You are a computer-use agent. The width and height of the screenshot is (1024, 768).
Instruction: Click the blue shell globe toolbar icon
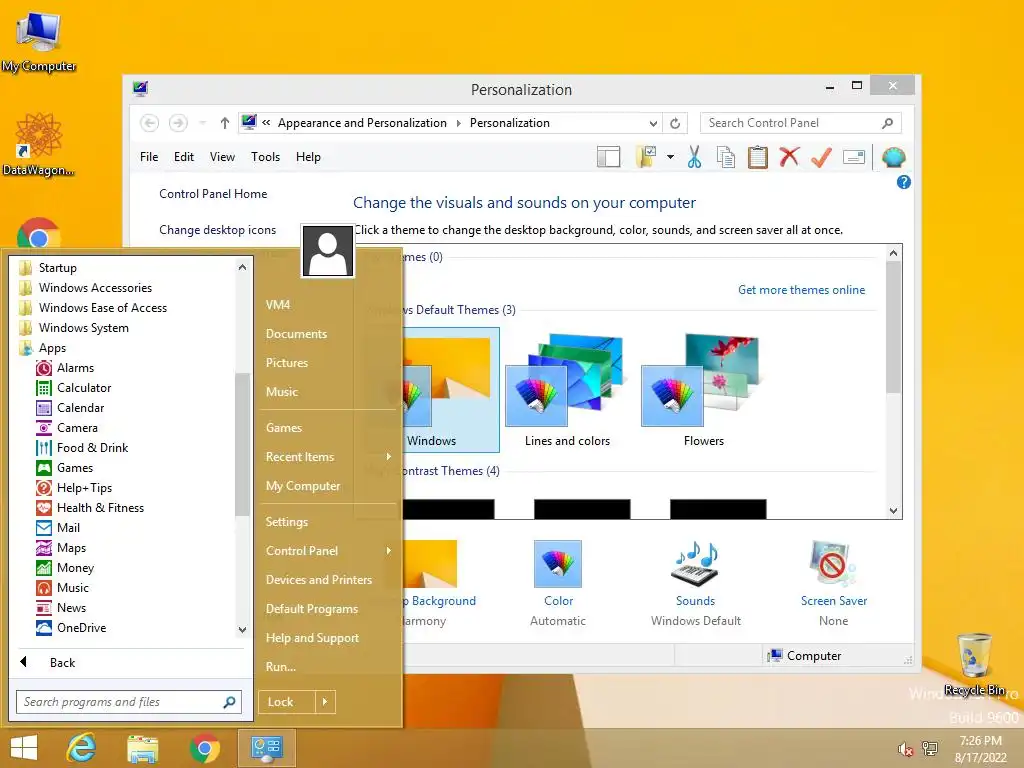[893, 157]
